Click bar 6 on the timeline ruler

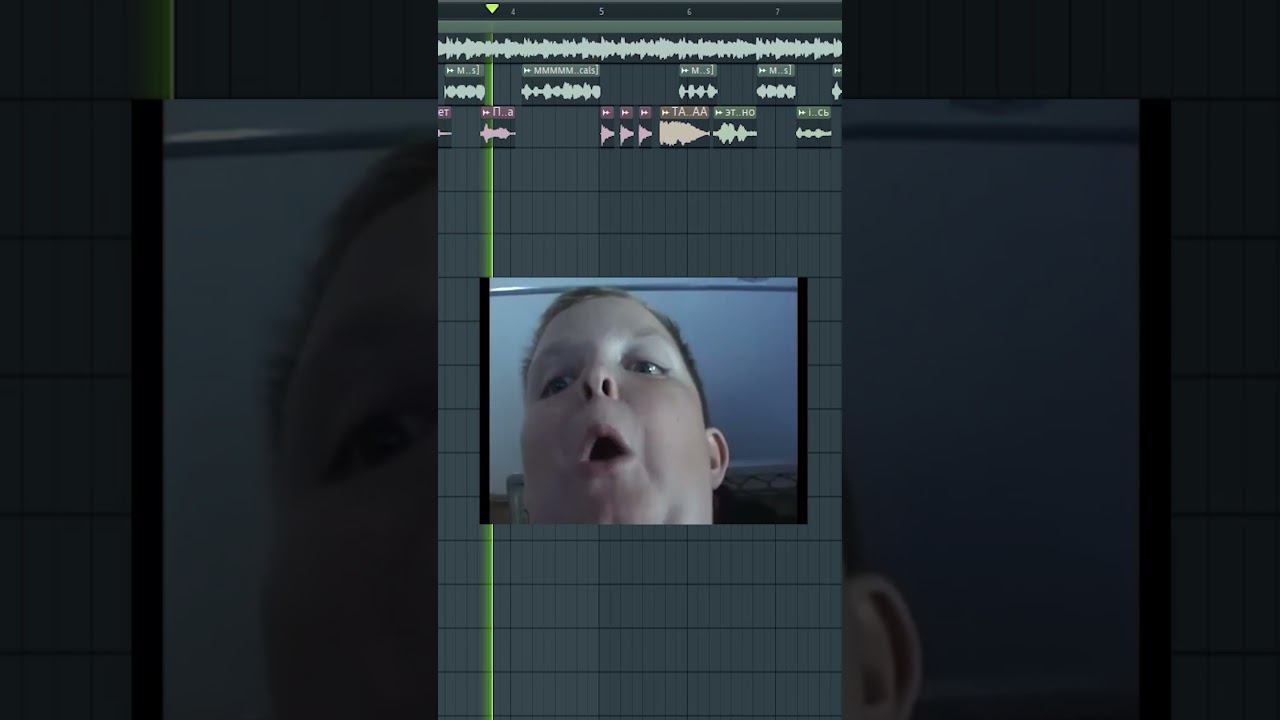pos(689,12)
